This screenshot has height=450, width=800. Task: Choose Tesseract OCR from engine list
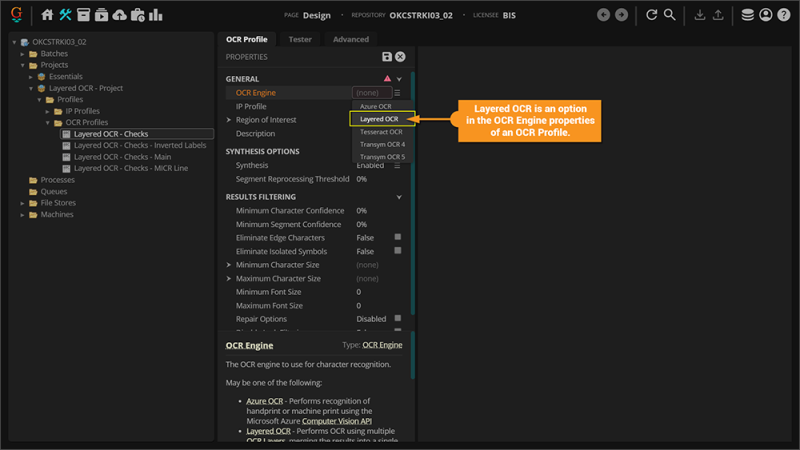coord(381,132)
